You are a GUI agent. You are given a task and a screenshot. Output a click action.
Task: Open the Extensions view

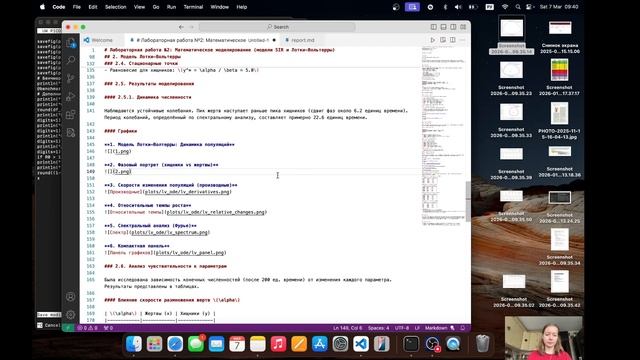pyautogui.click(x=71, y=115)
